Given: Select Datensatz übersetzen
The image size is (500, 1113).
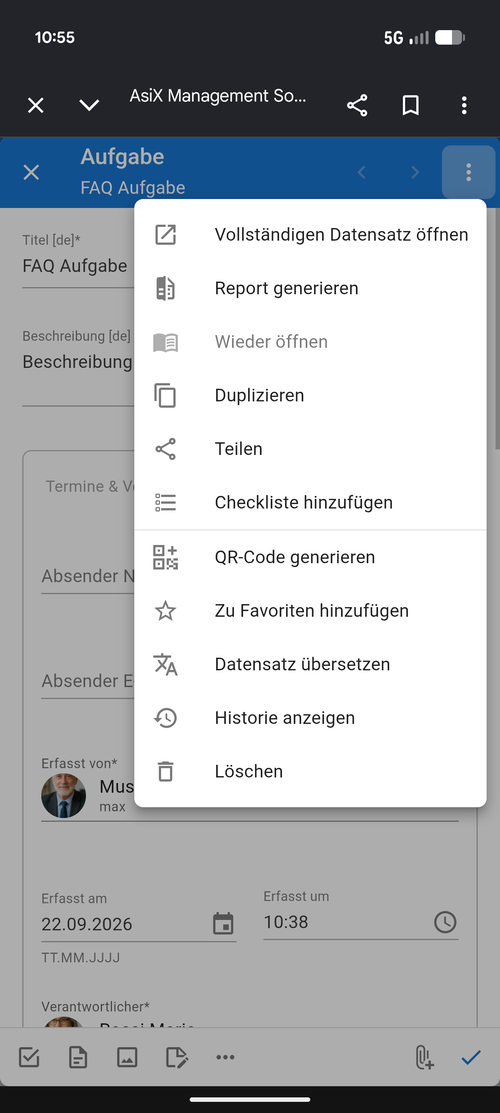Looking at the screenshot, I should (x=310, y=664).
